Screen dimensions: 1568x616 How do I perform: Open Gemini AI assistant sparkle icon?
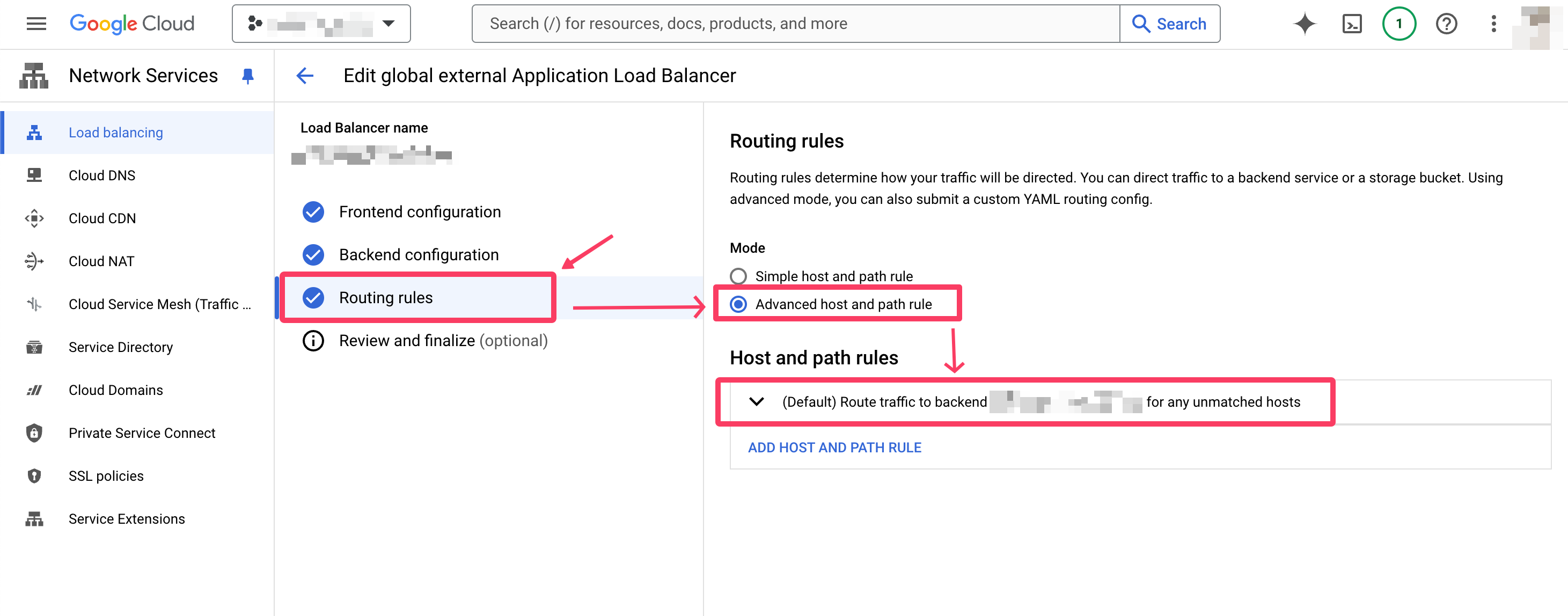coord(1305,24)
